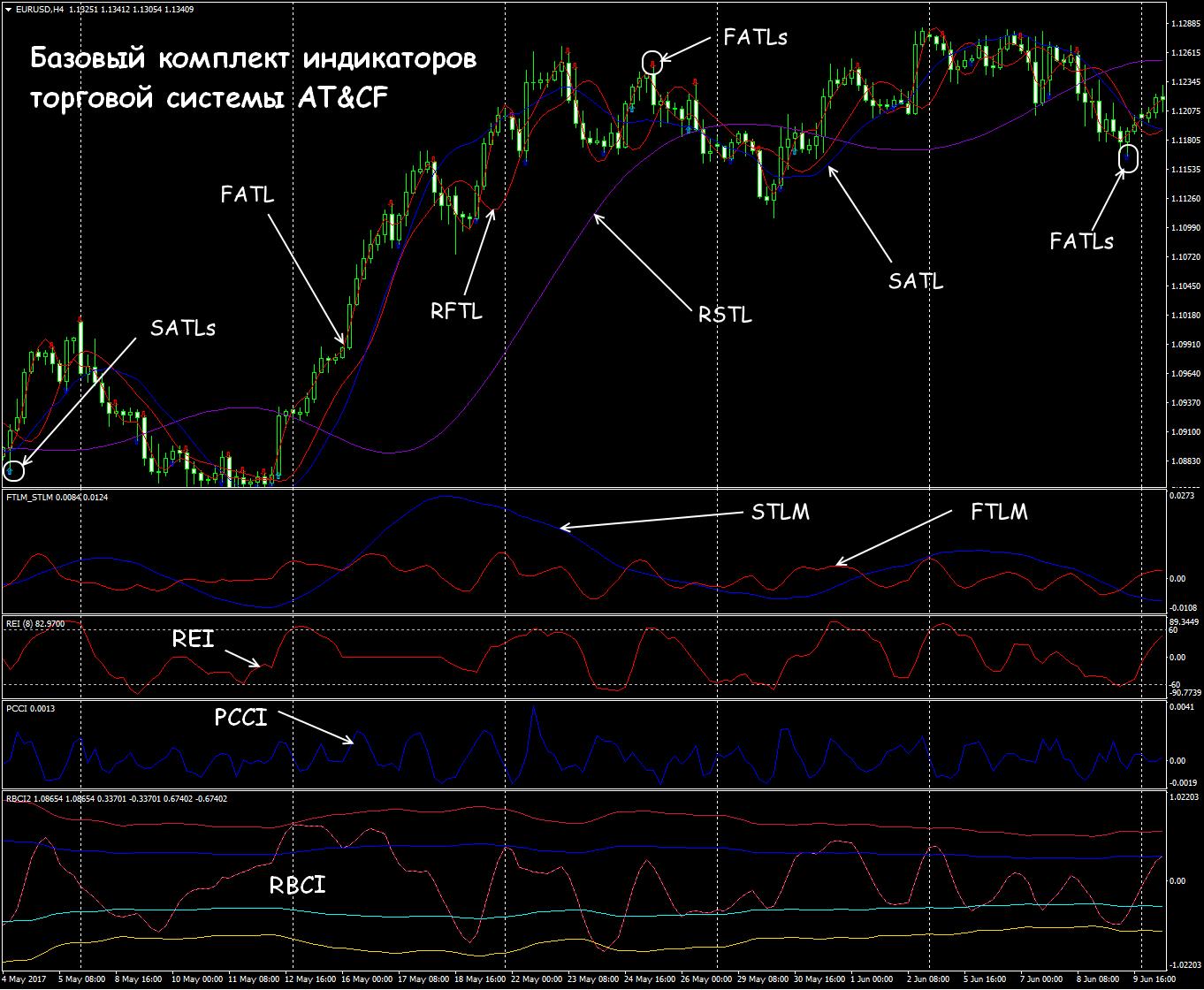Image resolution: width=1204 pixels, height=990 pixels.
Task: Click the 5 May 08:00 time axis label
Action: tap(83, 979)
